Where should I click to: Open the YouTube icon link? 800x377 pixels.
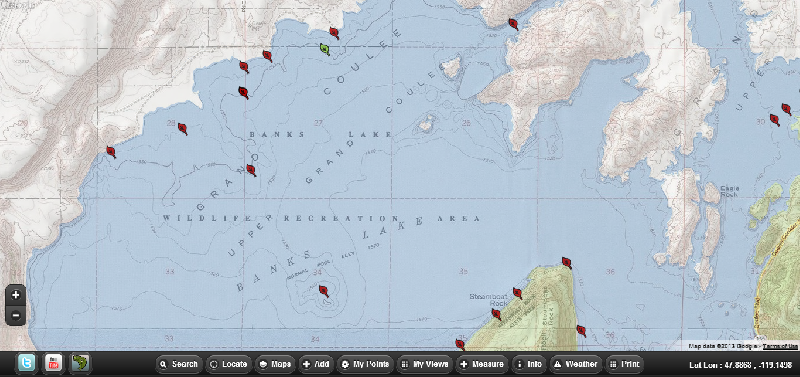pyautogui.click(x=53, y=363)
